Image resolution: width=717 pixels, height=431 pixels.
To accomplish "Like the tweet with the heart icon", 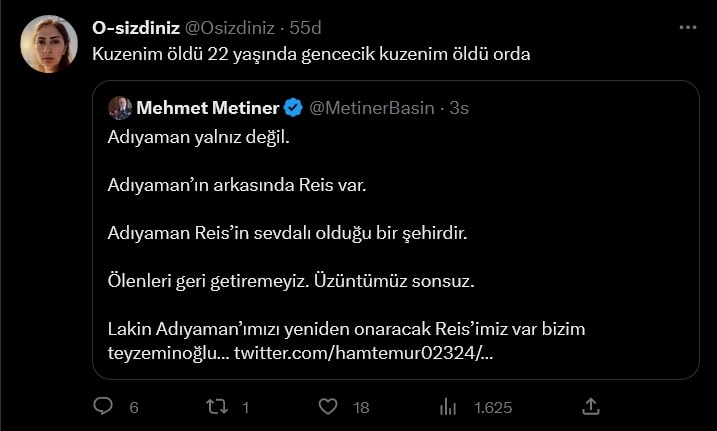I will tap(328, 406).
